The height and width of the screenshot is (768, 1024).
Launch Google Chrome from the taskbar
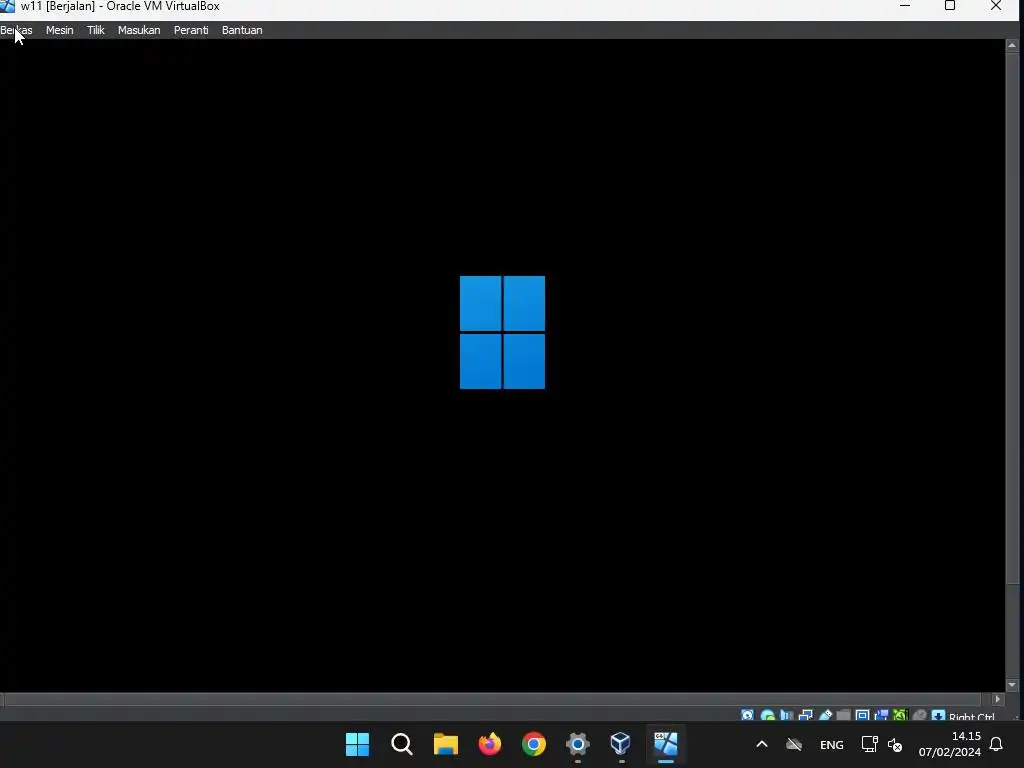[x=534, y=744]
